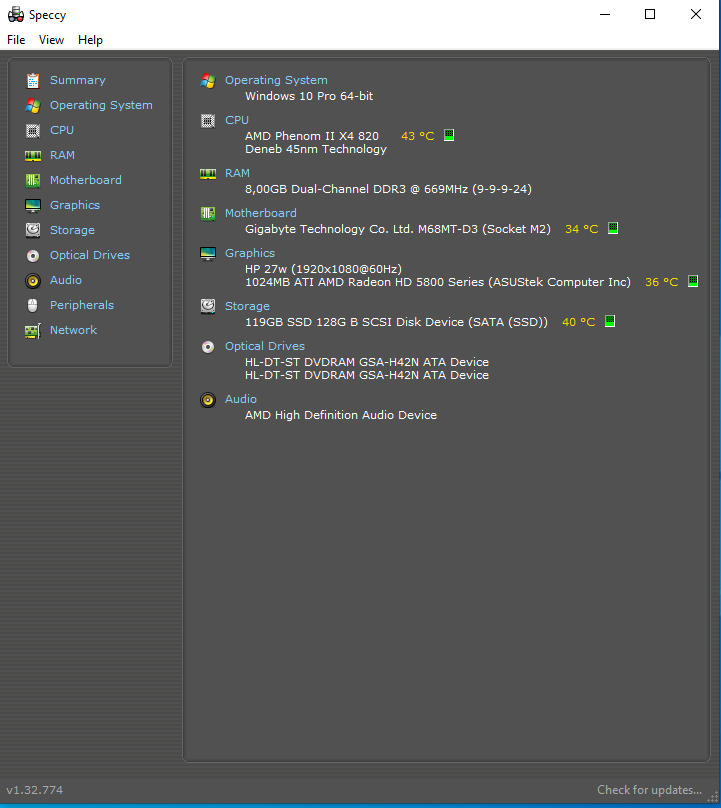Image resolution: width=721 pixels, height=808 pixels.
Task: Click the green storage temperature indicator at 40 °C
Action: tap(610, 322)
